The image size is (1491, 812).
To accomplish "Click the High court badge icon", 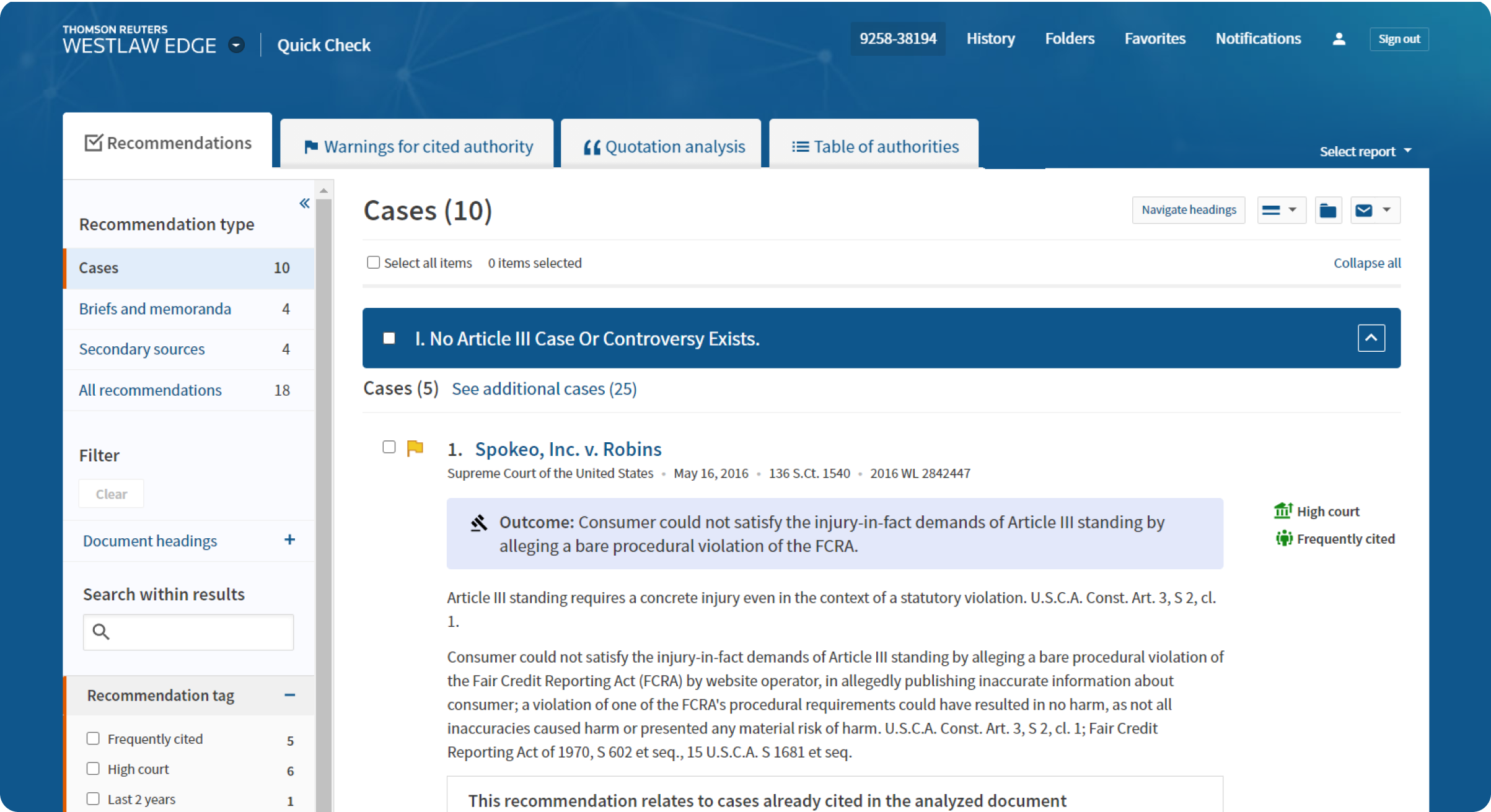I will (1283, 511).
